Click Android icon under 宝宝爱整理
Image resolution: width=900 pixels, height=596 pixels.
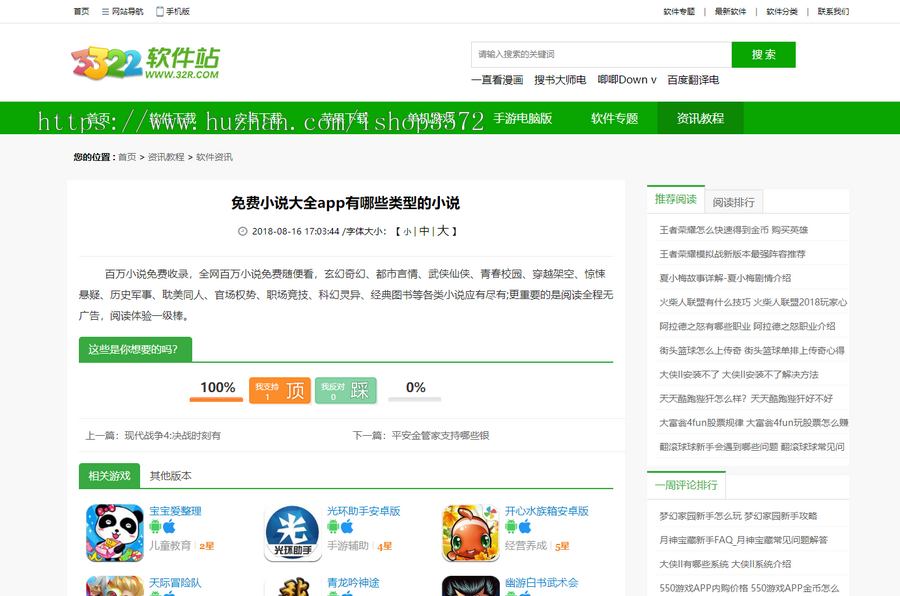tap(156, 527)
